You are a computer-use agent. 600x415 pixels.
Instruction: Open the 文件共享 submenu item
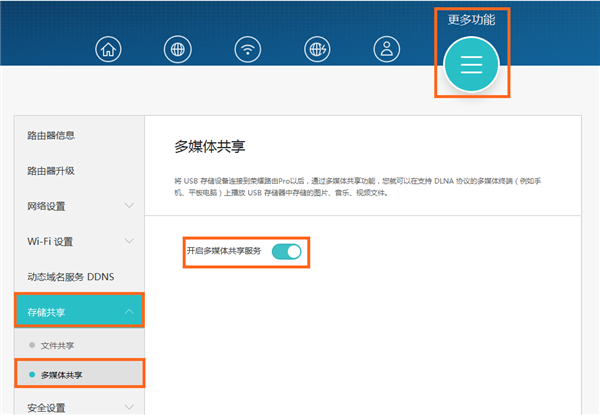coord(58,345)
